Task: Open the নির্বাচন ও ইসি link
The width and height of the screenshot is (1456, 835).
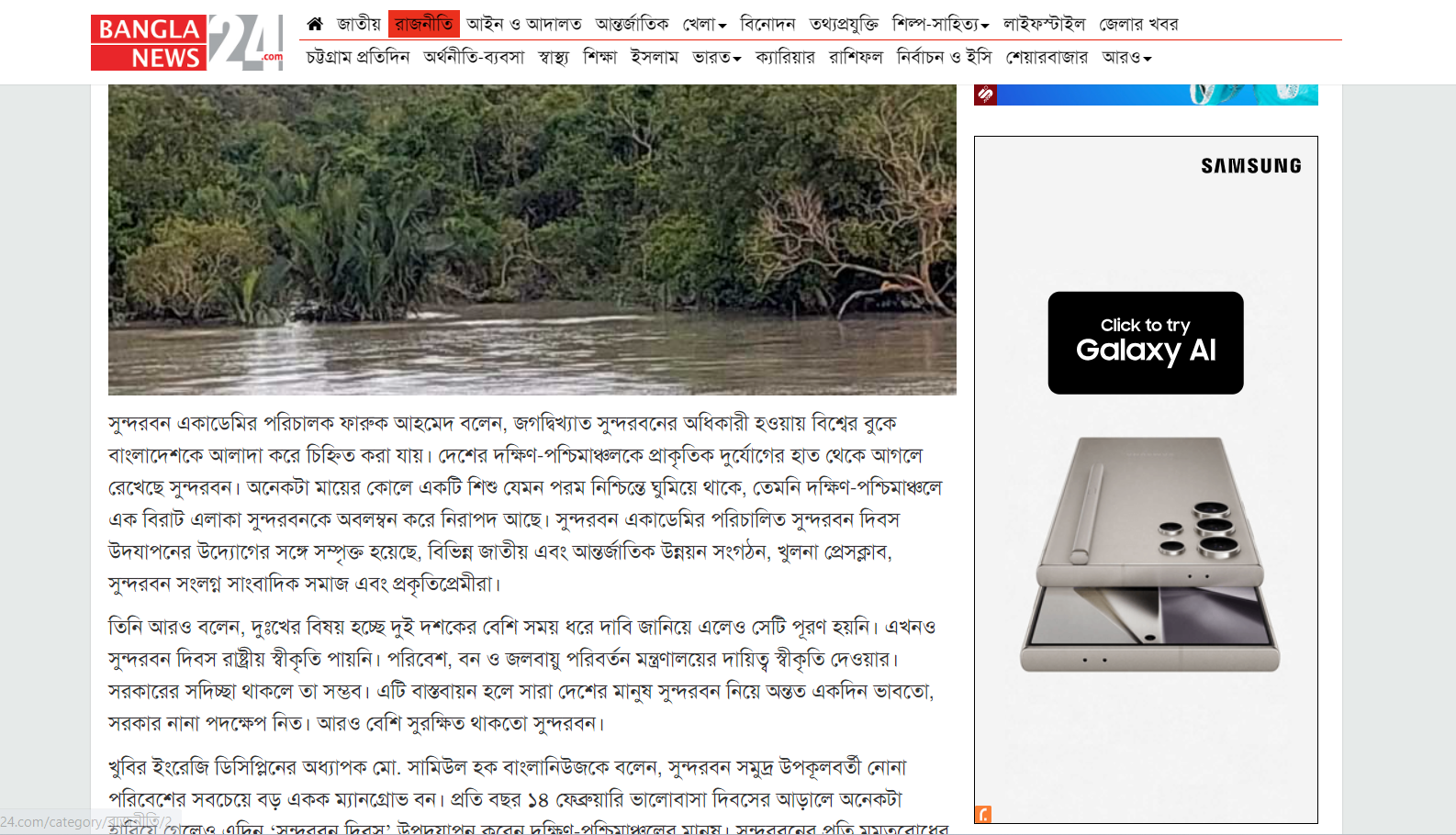Action: 944,58
